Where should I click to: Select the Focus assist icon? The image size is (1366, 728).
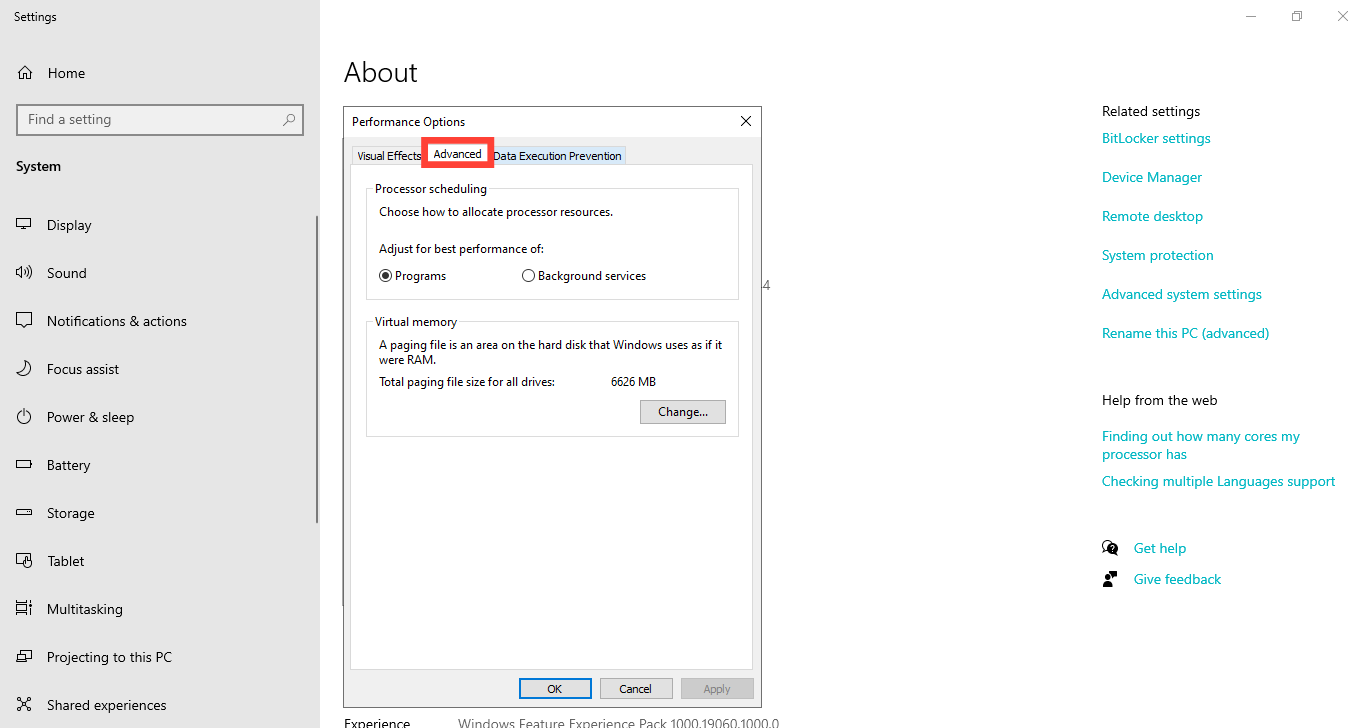pyautogui.click(x=22, y=368)
